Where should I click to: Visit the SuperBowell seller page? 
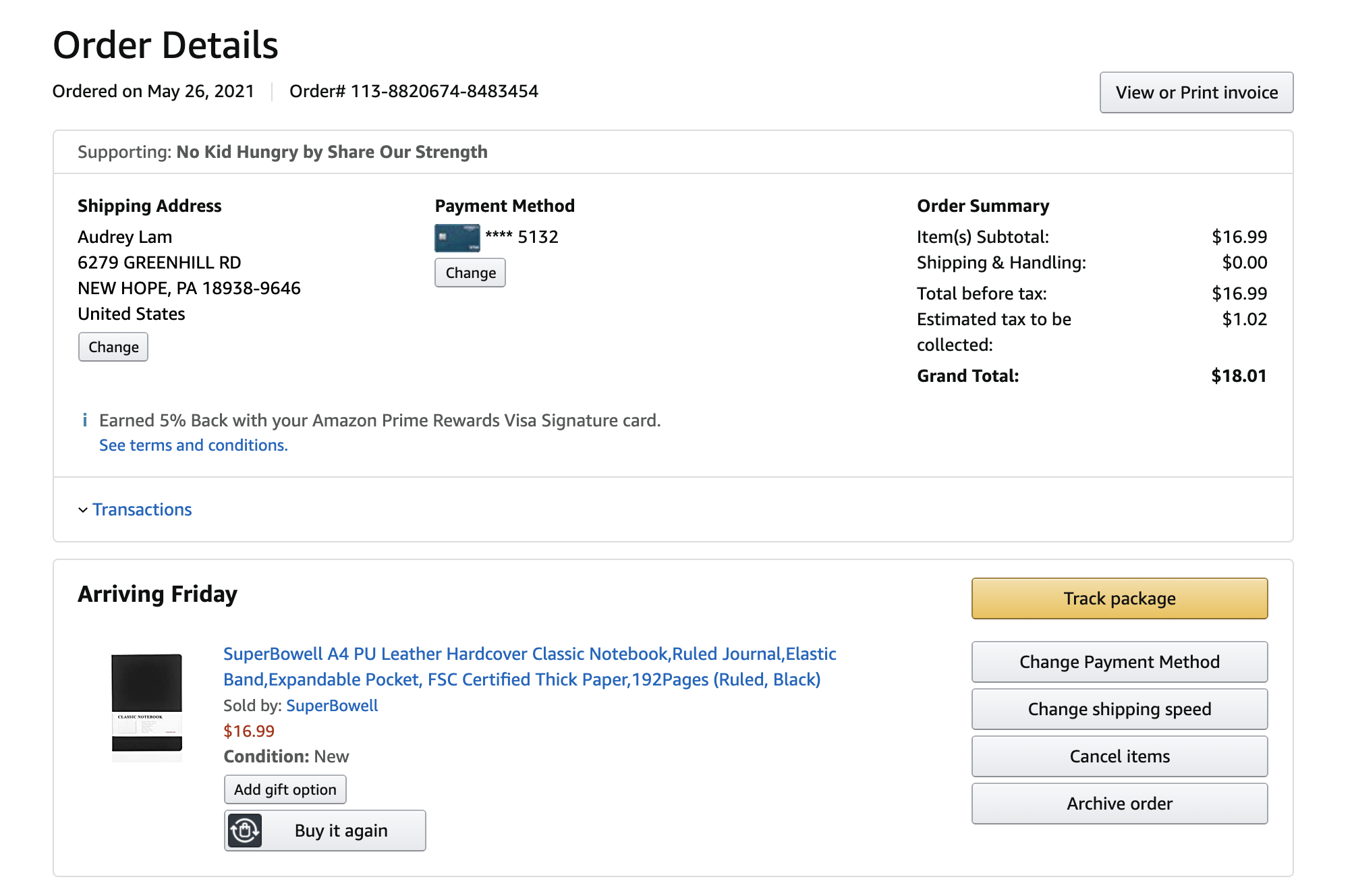332,706
